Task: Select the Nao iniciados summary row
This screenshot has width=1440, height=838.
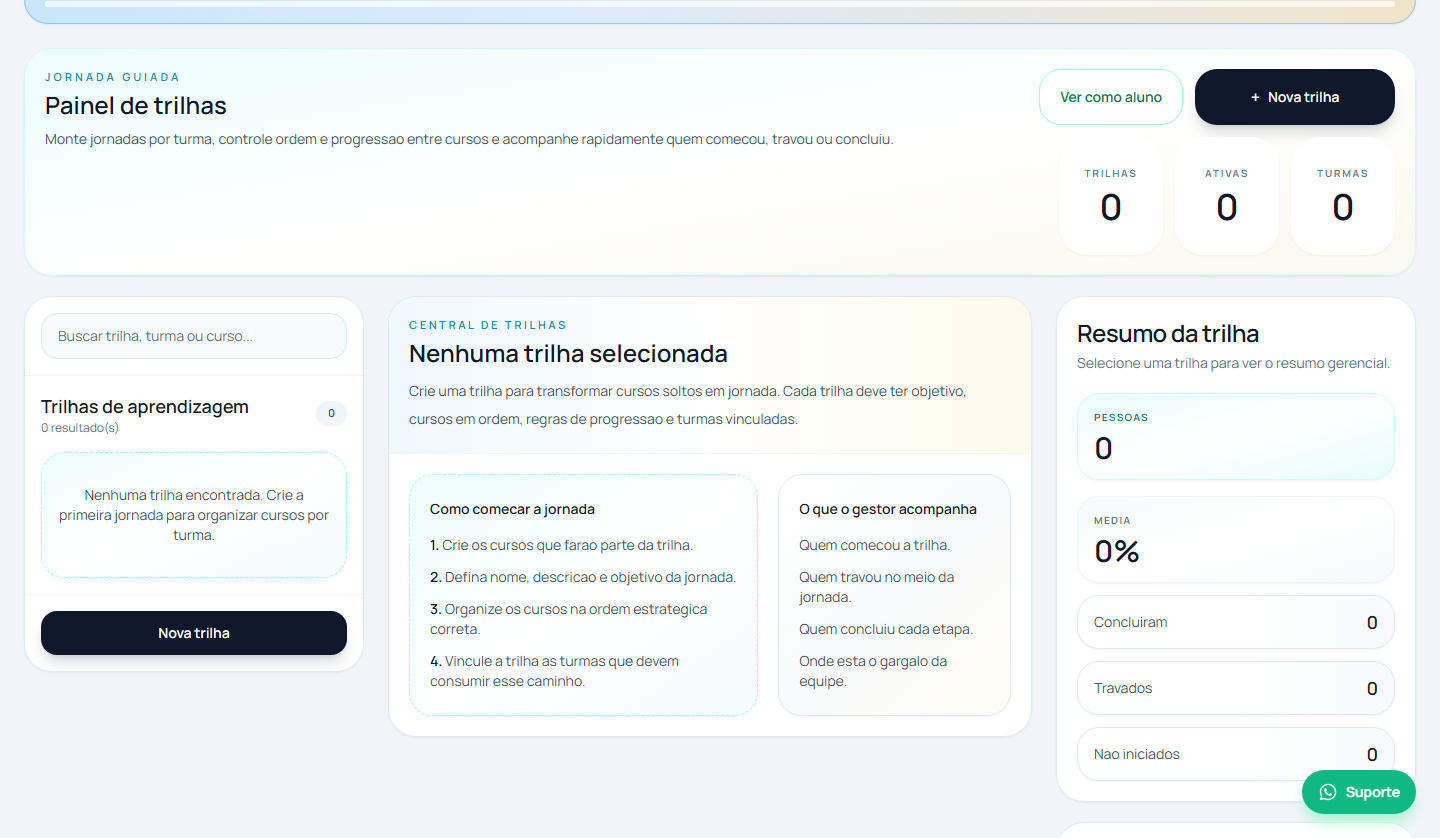Action: [1236, 754]
